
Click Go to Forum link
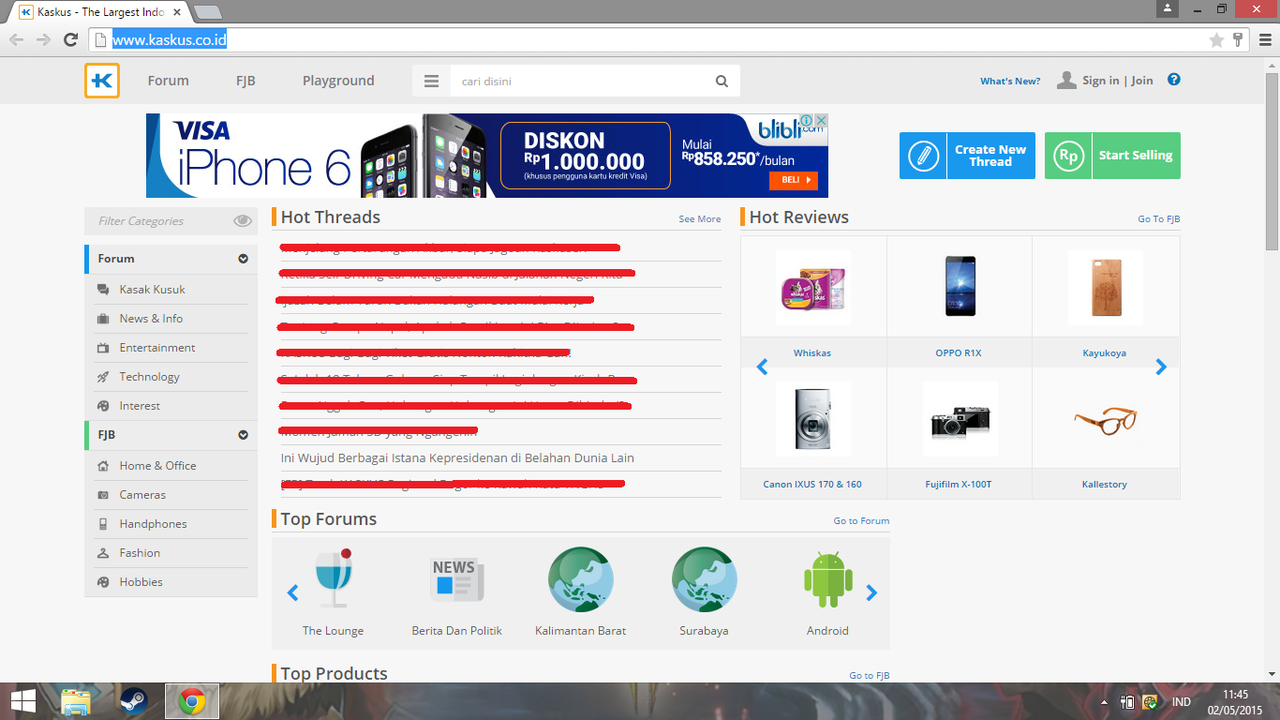tap(861, 521)
